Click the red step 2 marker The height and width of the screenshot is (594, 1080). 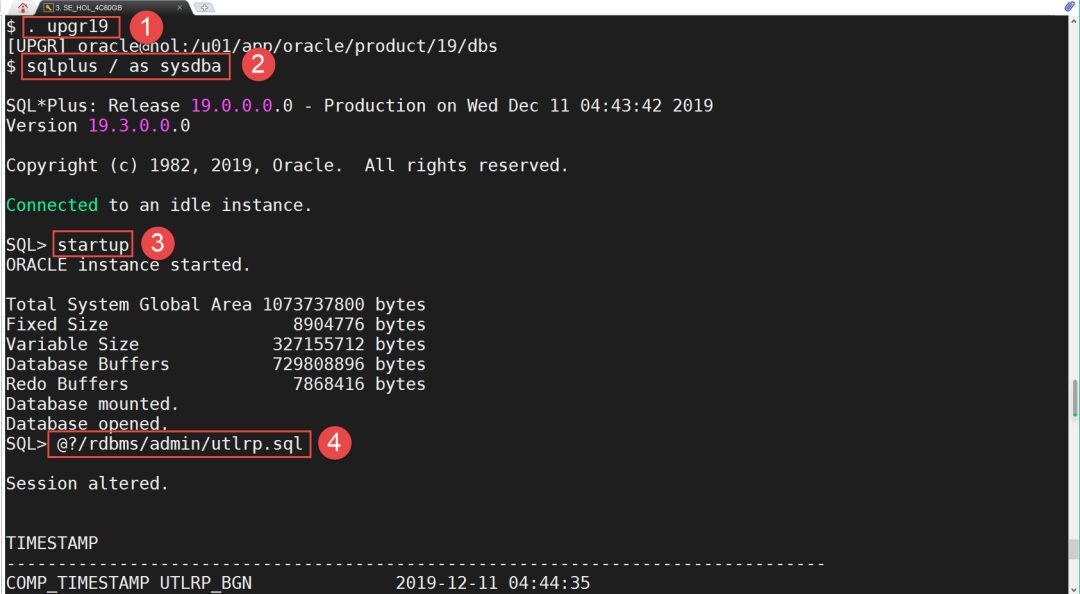coord(258,66)
